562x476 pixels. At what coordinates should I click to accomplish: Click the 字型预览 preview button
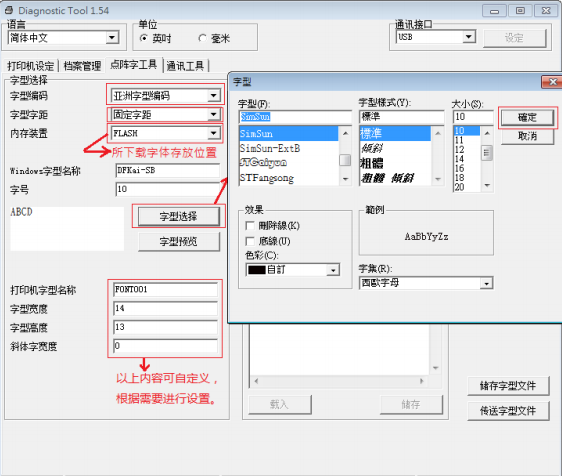point(178,242)
